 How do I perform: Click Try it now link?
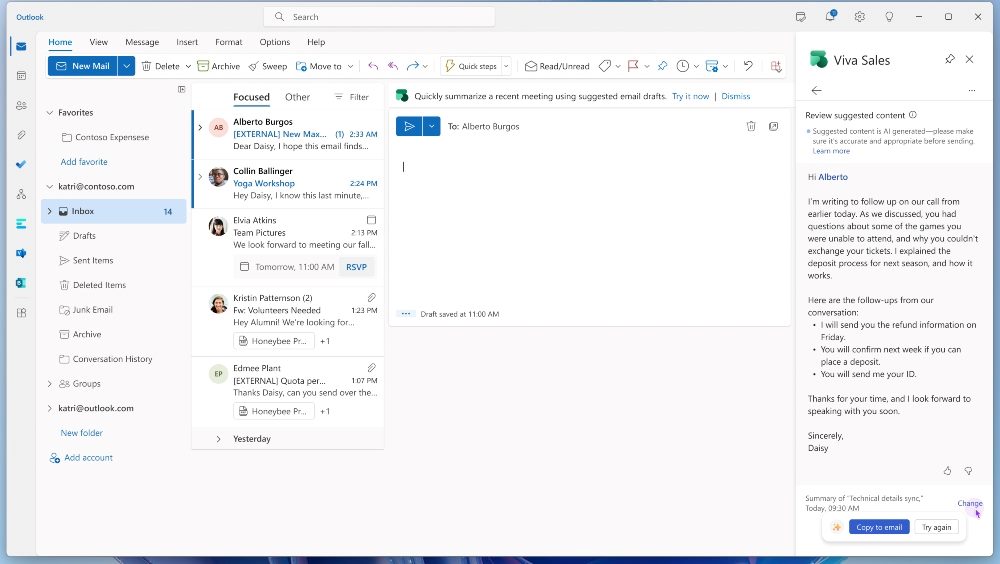(690, 96)
